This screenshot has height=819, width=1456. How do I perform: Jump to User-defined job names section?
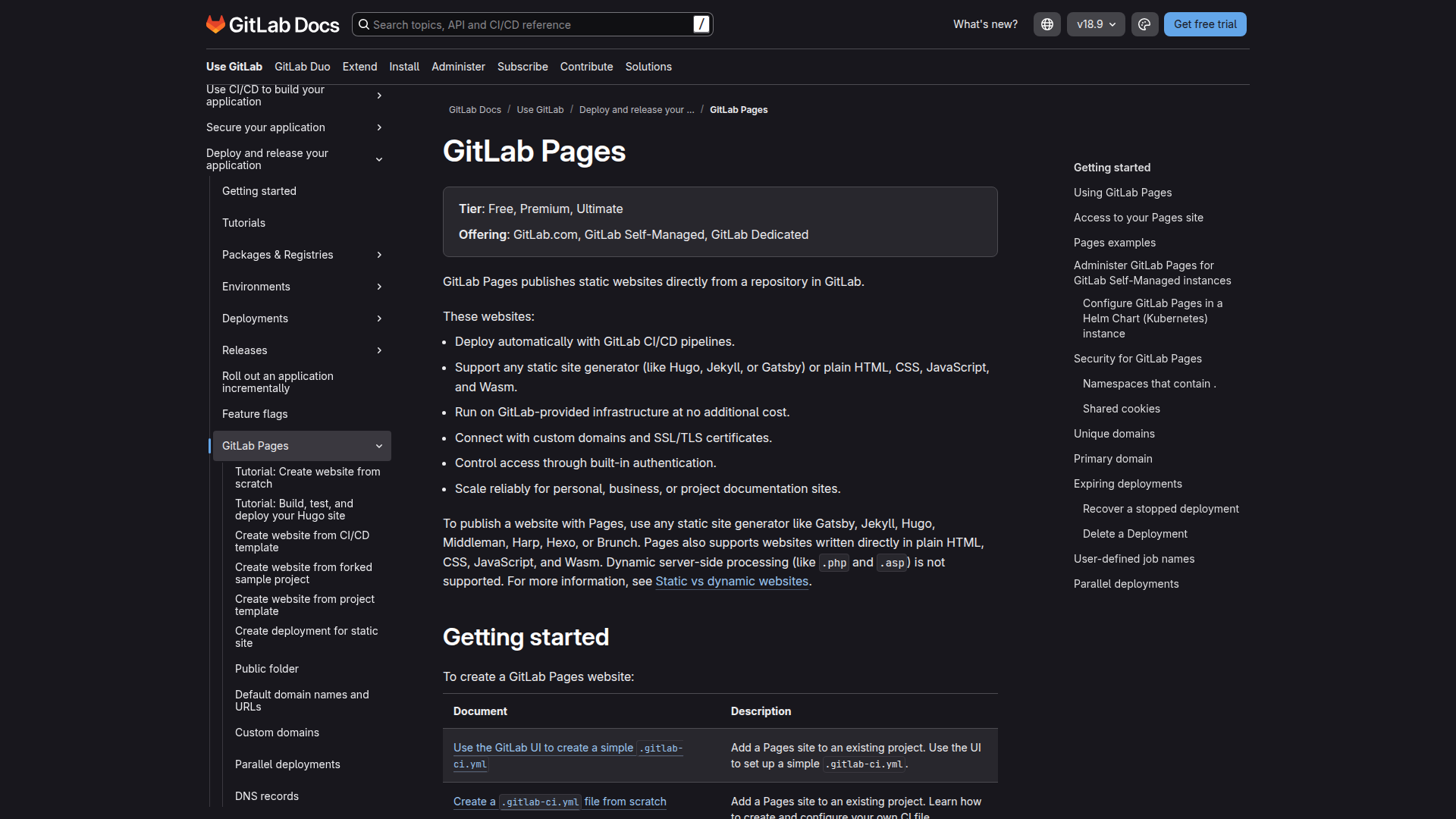pyautogui.click(x=1134, y=559)
